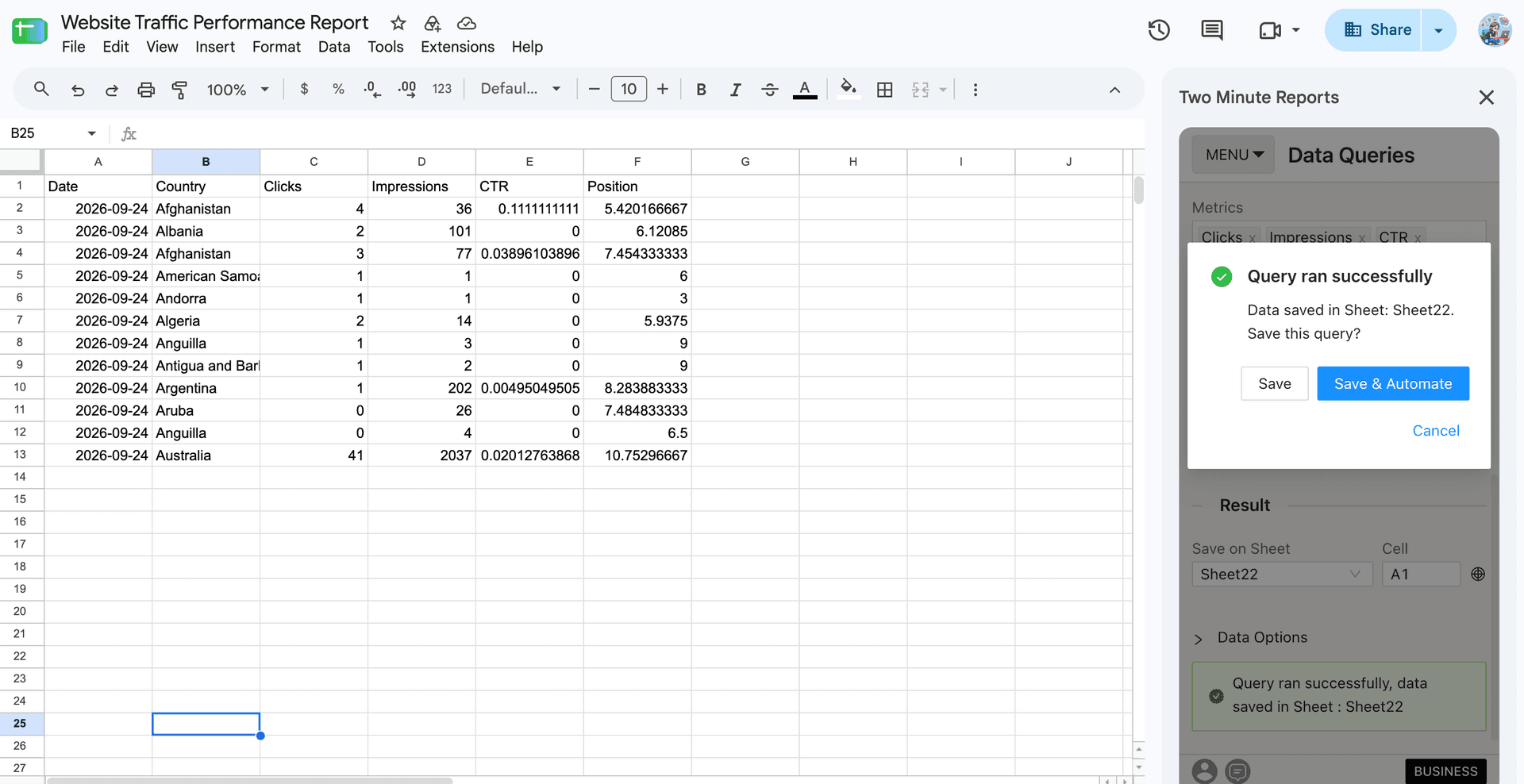The height and width of the screenshot is (784, 1524).
Task: Click the font size field
Action: pos(629,89)
